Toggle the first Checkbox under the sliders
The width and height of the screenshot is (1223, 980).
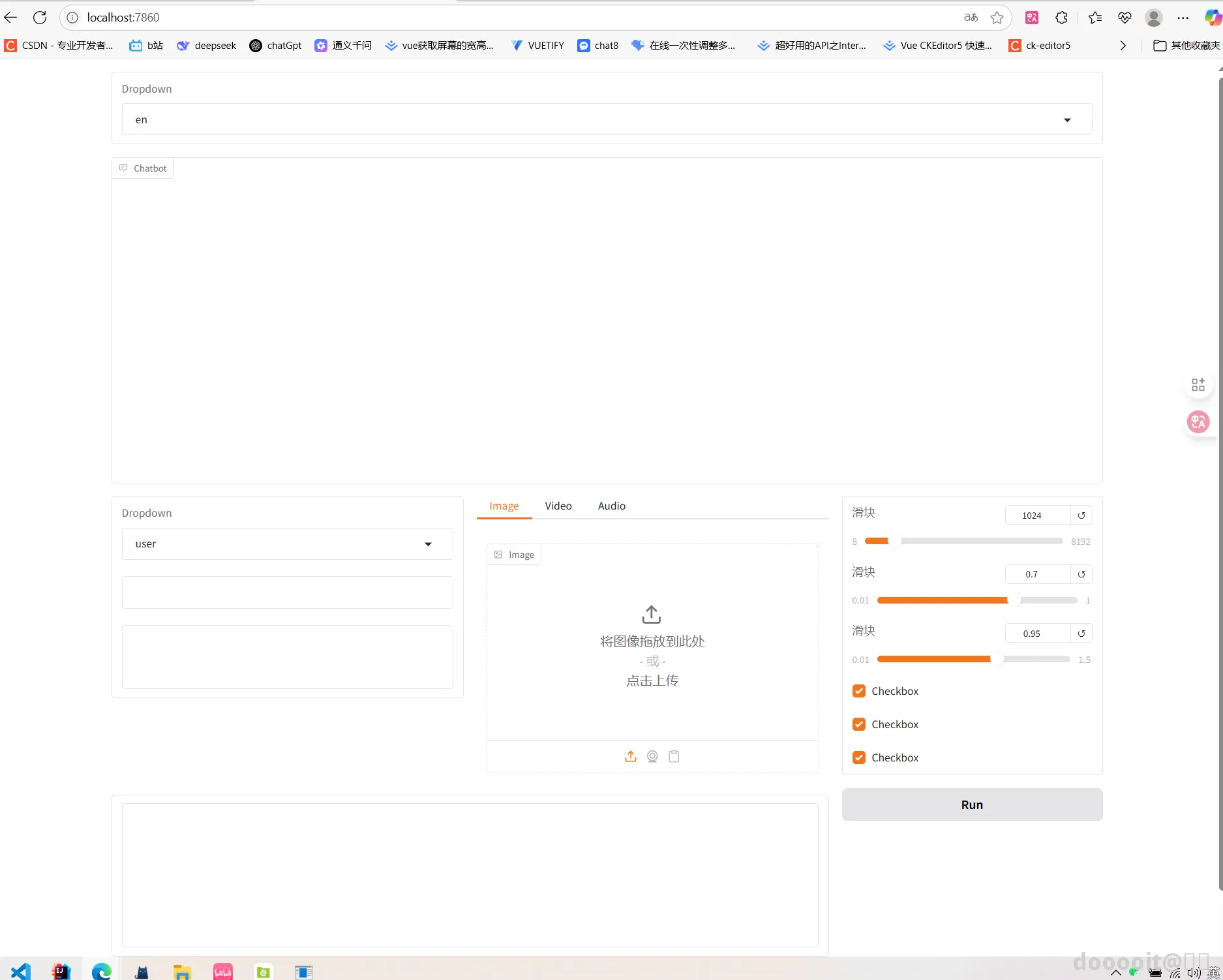click(859, 691)
